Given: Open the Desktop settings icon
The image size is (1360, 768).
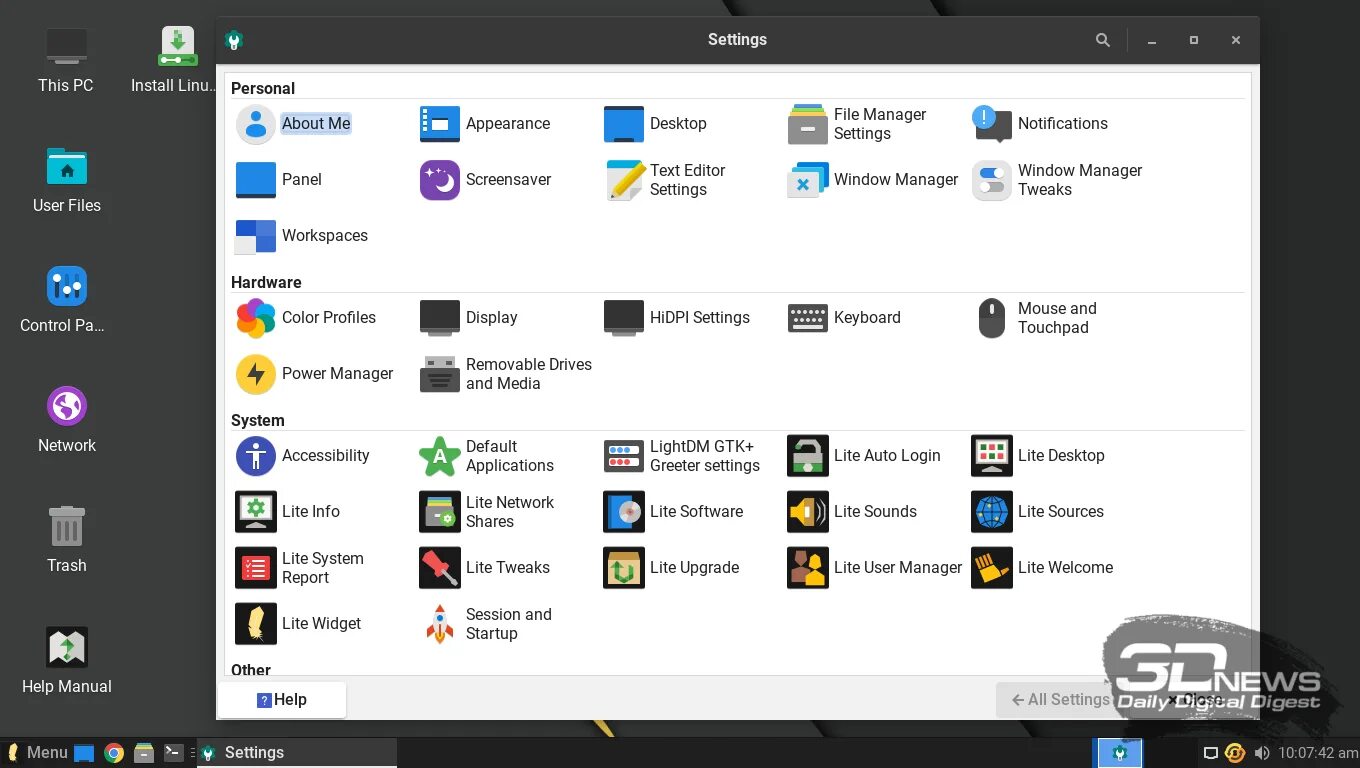Looking at the screenshot, I should pos(624,124).
